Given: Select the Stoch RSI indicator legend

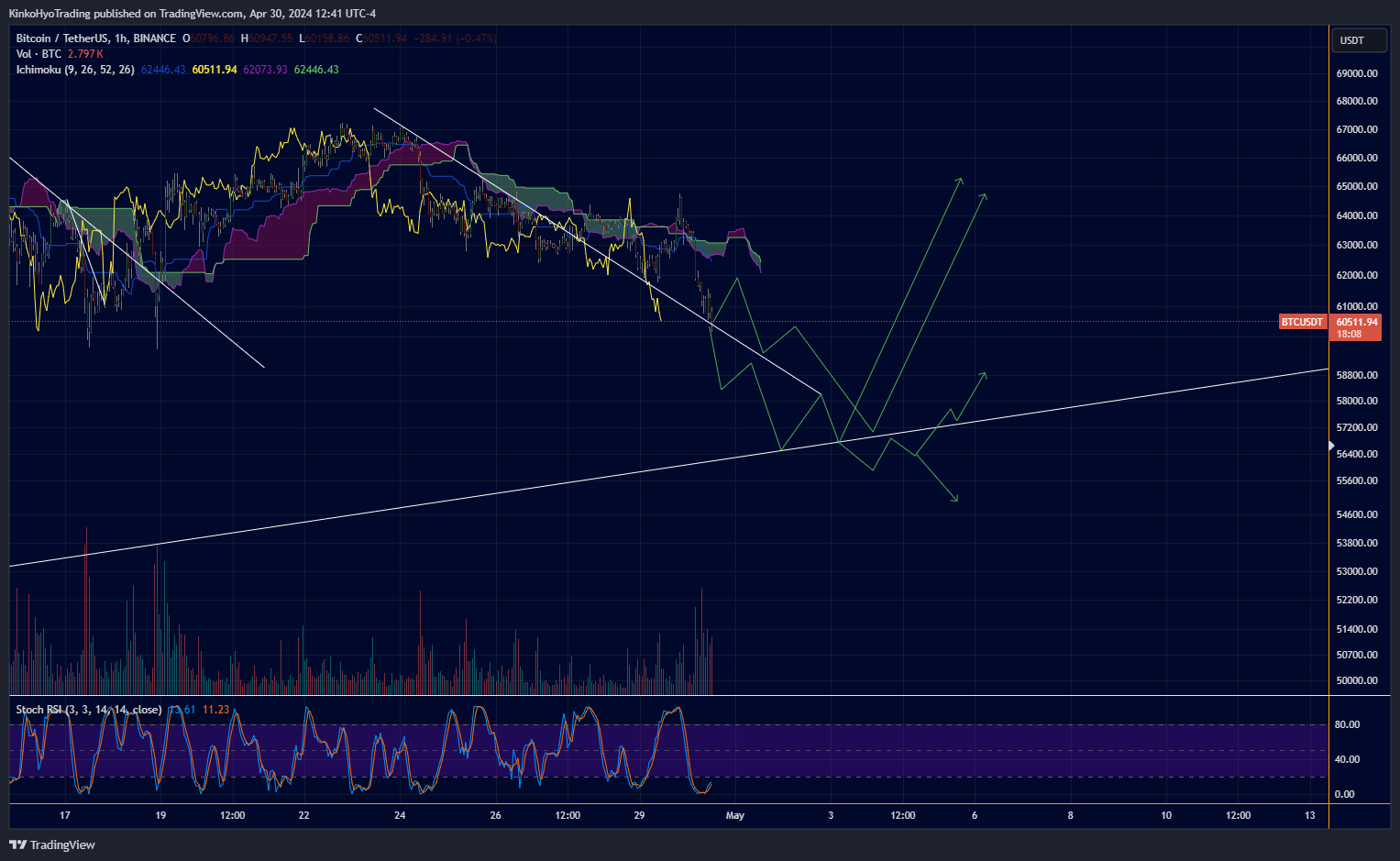Looking at the screenshot, I should point(89,710).
